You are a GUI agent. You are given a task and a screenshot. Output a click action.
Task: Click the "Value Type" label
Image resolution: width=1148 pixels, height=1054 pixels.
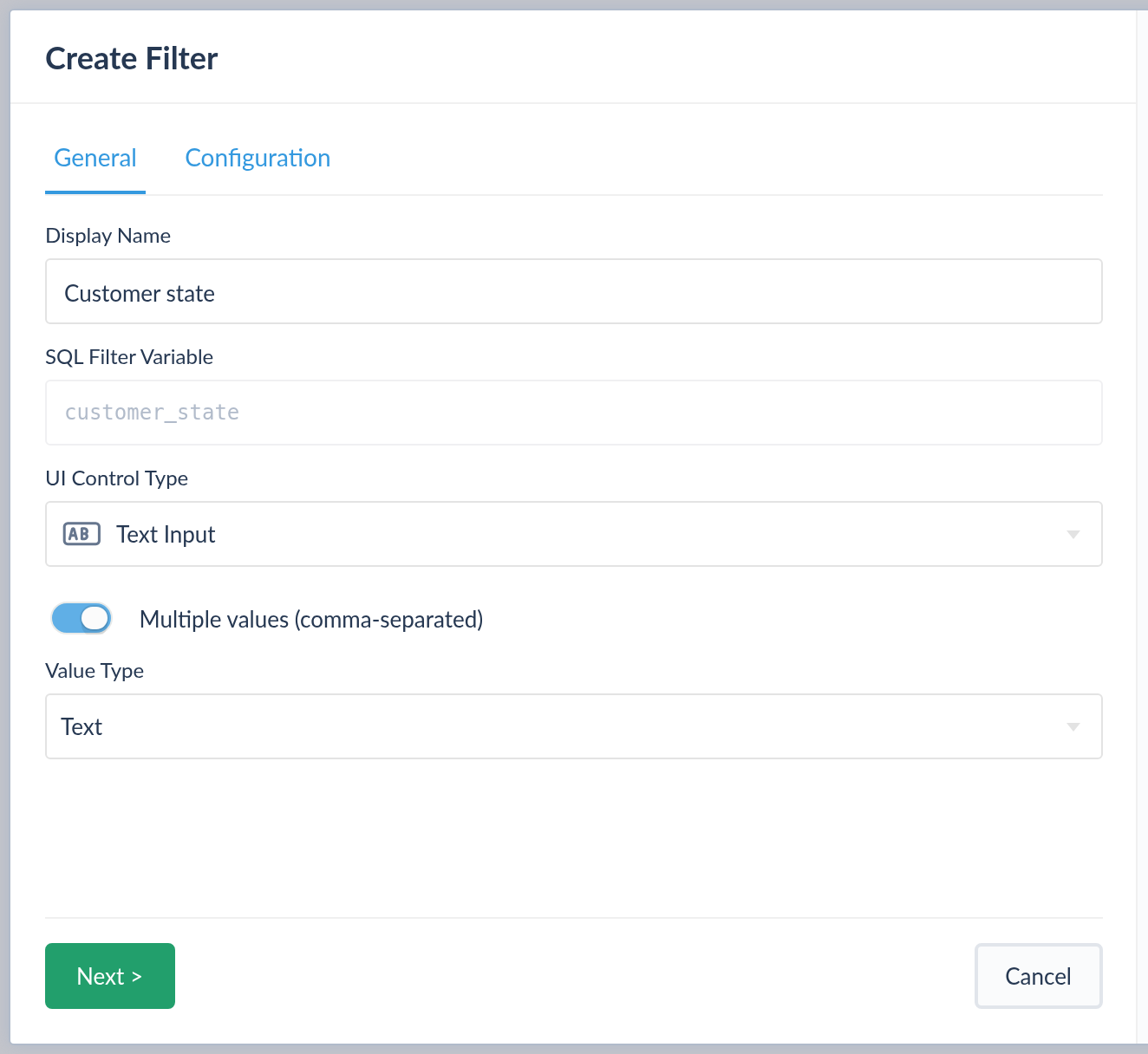(x=95, y=671)
